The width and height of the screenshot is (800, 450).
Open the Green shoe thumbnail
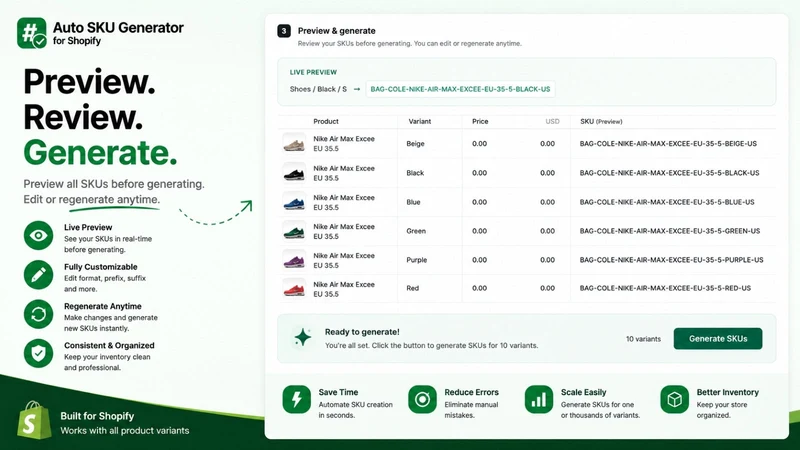click(294, 231)
